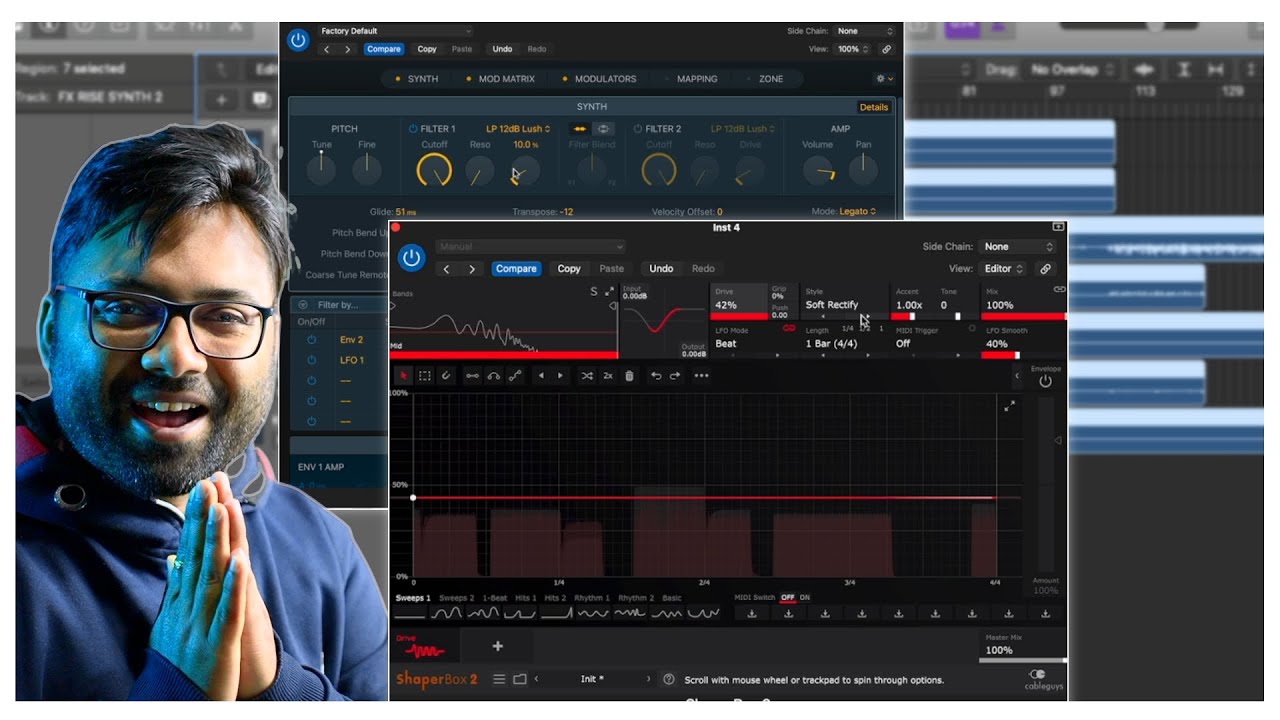Select serial filter routing button
Screen dimensions: 1280x720
tap(580, 128)
